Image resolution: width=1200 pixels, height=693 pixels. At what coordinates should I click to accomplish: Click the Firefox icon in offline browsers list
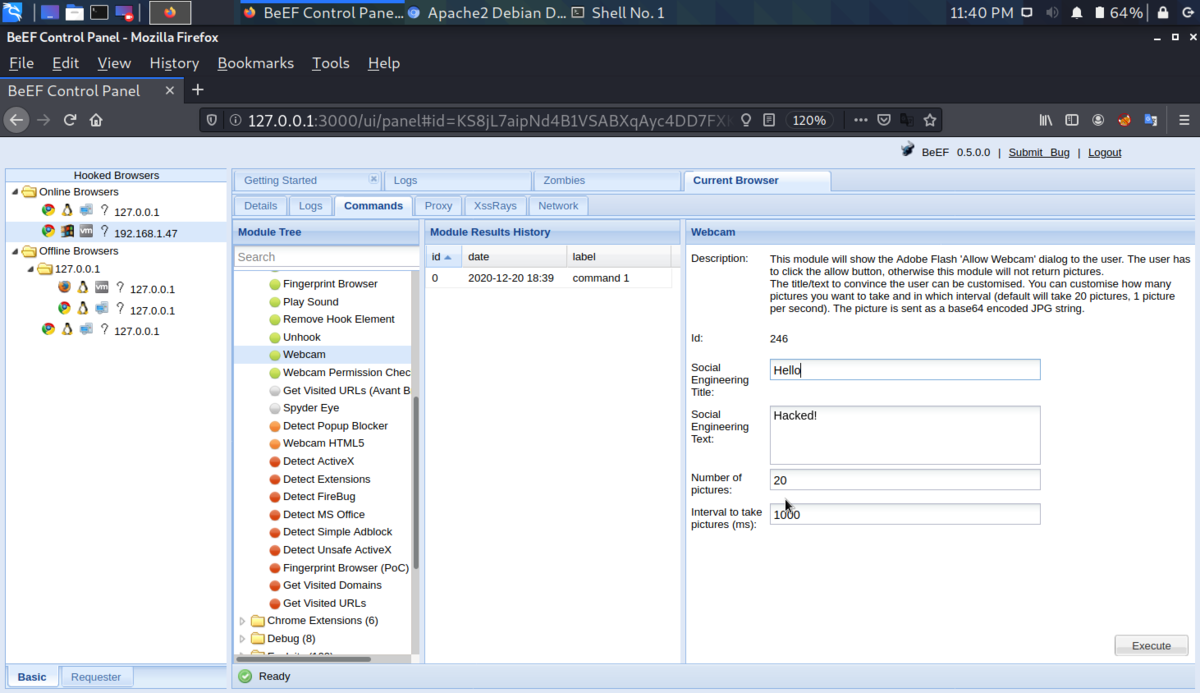(x=64, y=287)
